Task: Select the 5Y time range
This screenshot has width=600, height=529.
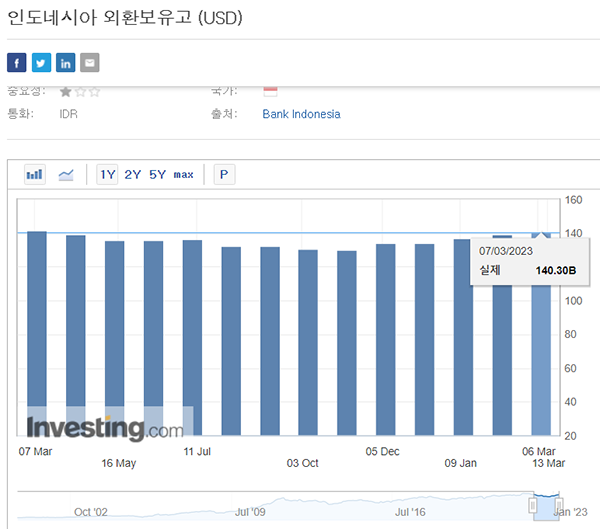Action: (157, 174)
